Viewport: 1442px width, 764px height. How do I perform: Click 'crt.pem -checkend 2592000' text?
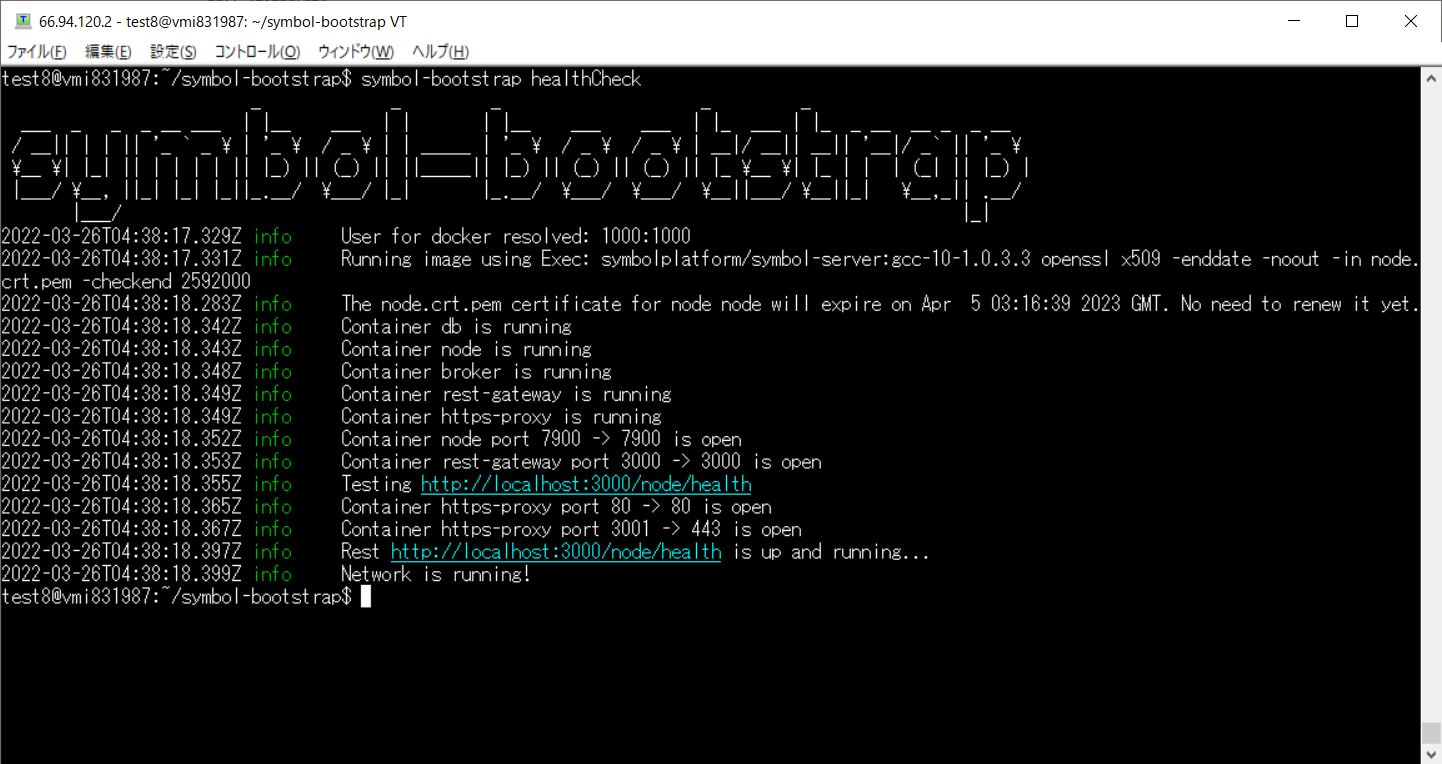126,282
